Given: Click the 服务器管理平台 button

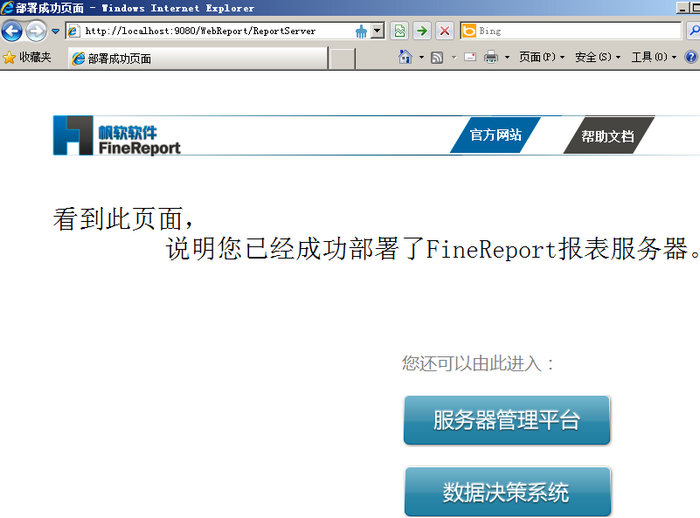Looking at the screenshot, I should point(507,420).
